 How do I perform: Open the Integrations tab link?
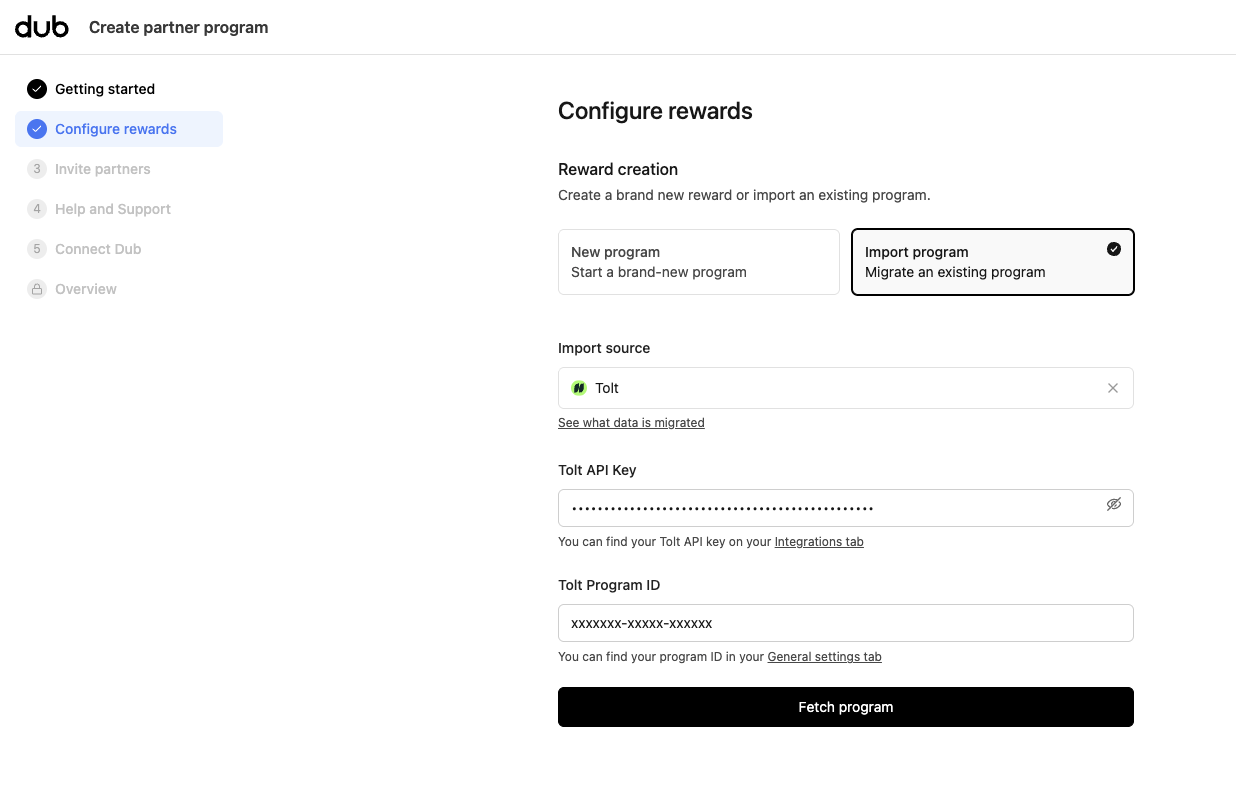819,542
